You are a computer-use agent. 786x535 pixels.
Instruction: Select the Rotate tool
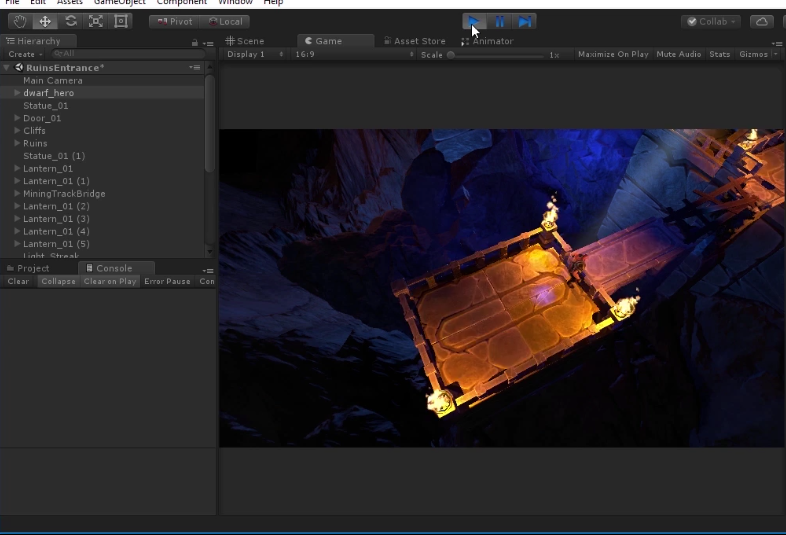(x=71, y=21)
